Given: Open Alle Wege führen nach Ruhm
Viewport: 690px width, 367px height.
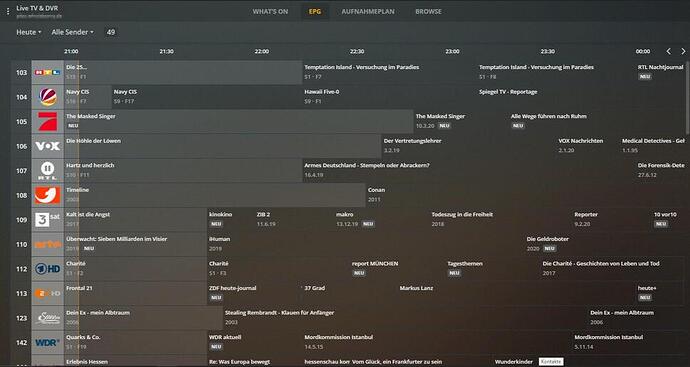Looking at the screenshot, I should (597, 121).
